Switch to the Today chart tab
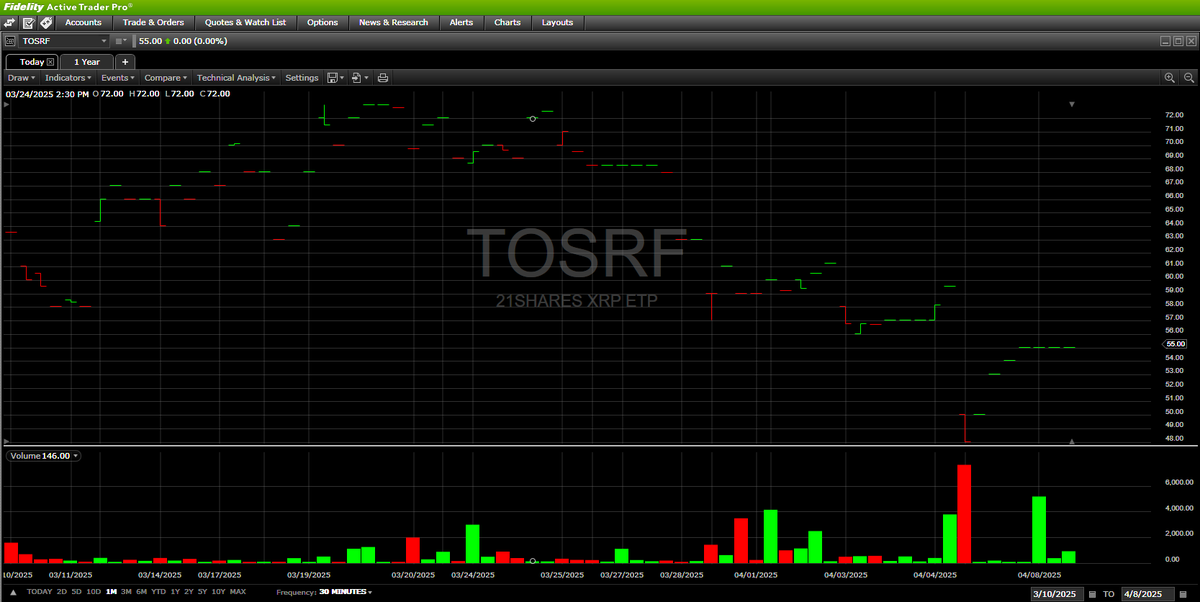1200x602 pixels. (x=31, y=62)
